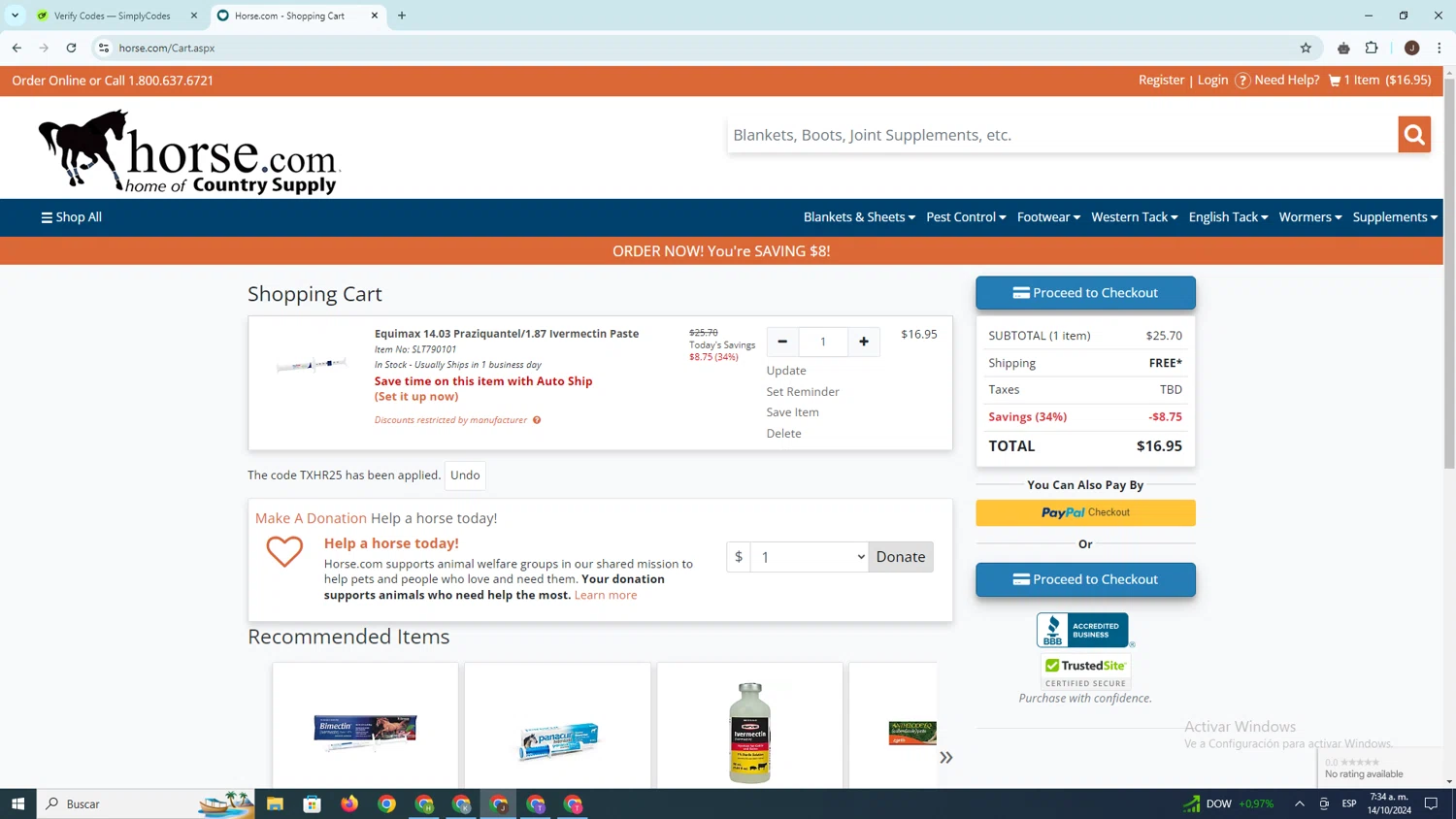Screen dimensions: 1456x819
Task: Open the Shop All menu
Action: [71, 217]
